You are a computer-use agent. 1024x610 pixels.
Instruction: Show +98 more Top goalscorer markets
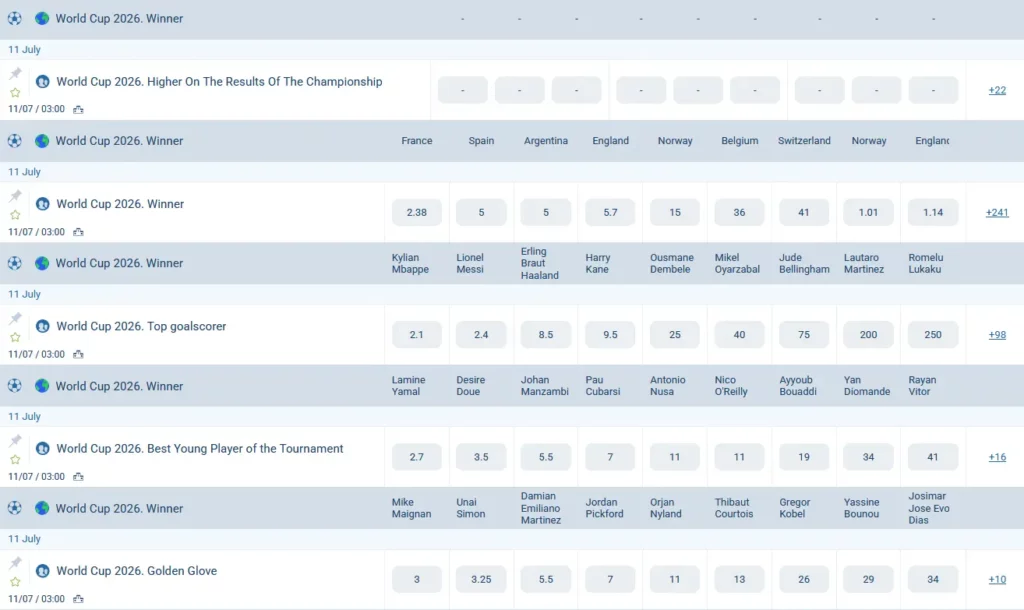[997, 334]
